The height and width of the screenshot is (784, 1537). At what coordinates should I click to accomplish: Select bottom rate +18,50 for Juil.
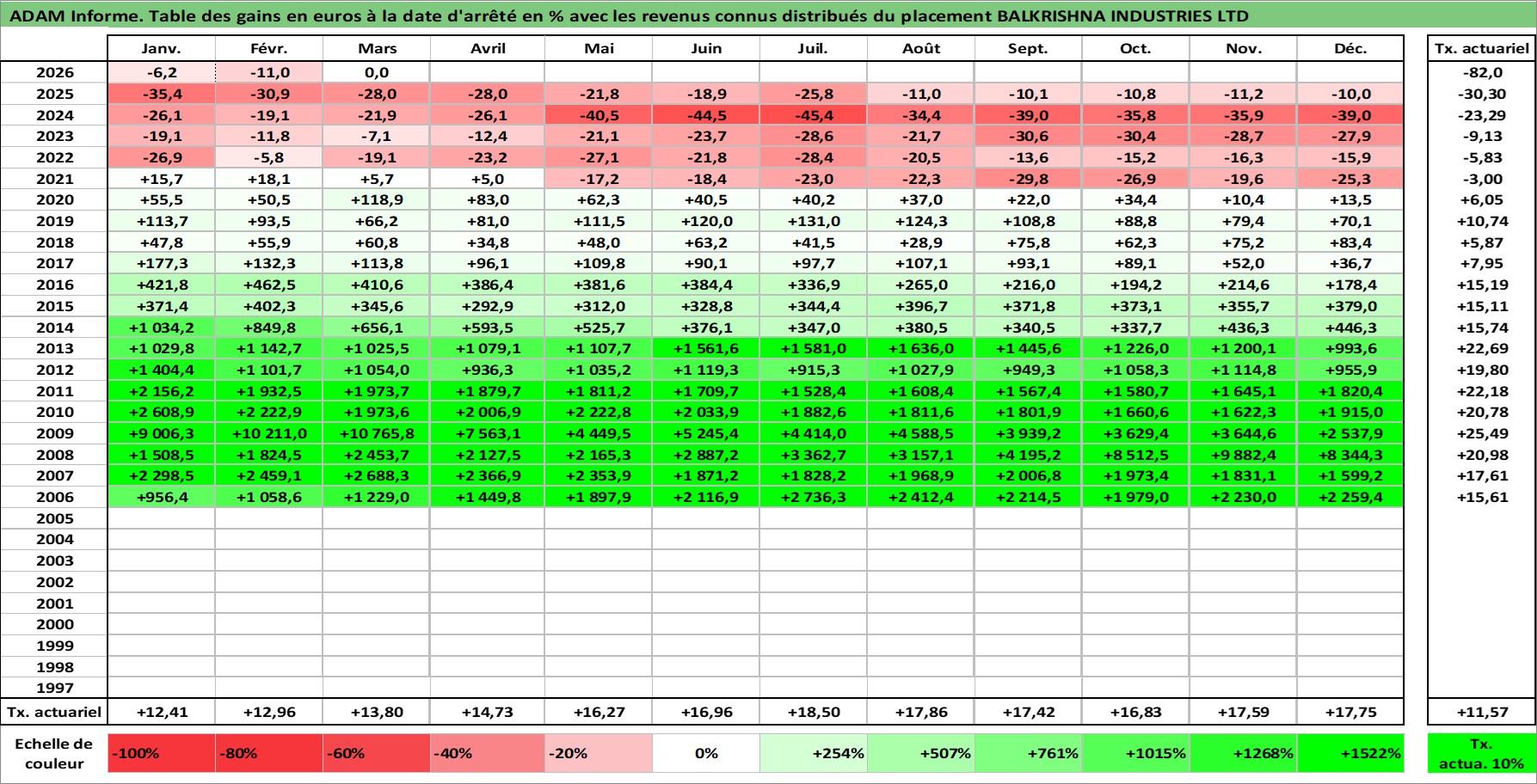814,712
